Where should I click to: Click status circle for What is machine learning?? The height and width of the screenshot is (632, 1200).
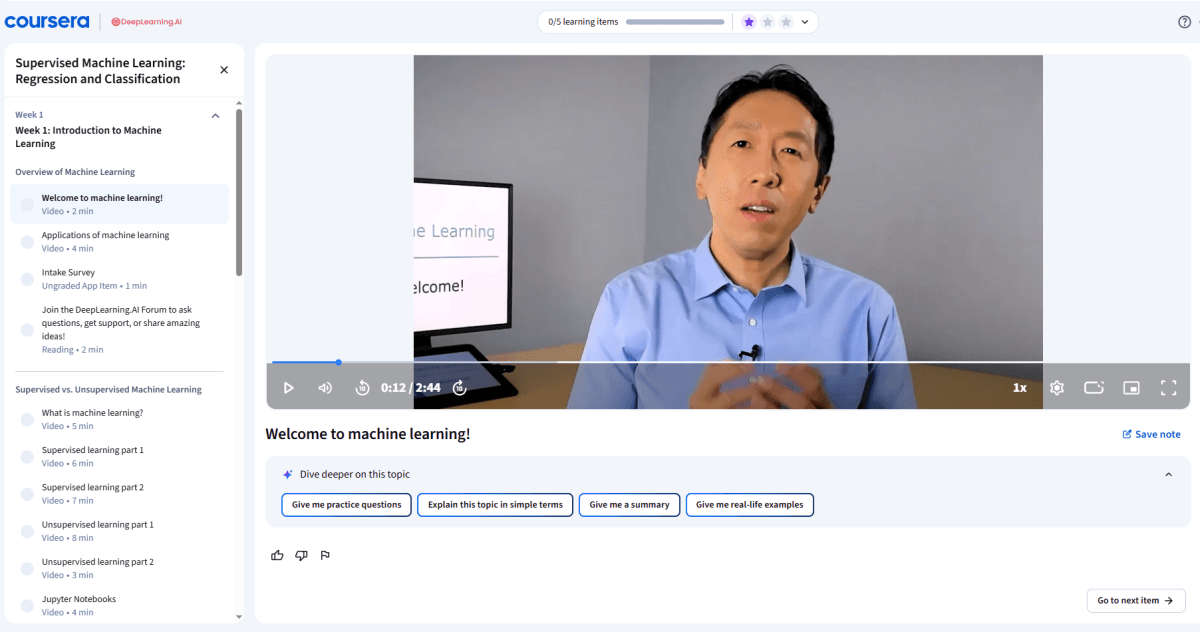coord(27,420)
